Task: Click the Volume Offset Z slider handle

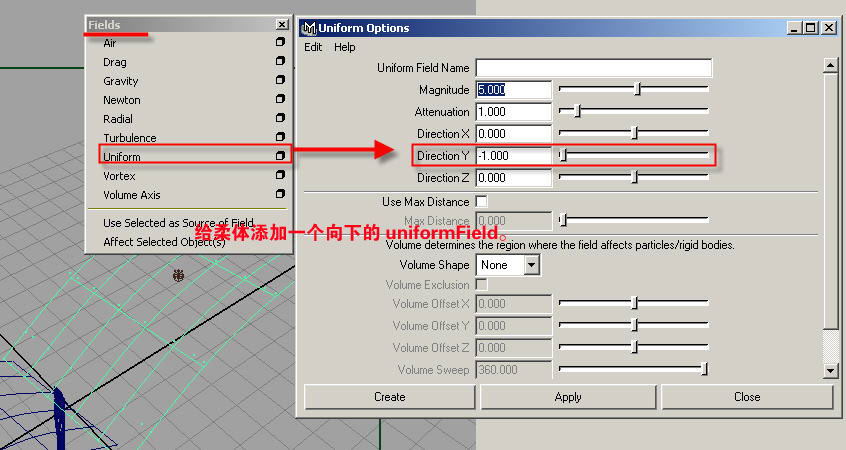Action: pyautogui.click(x=634, y=347)
